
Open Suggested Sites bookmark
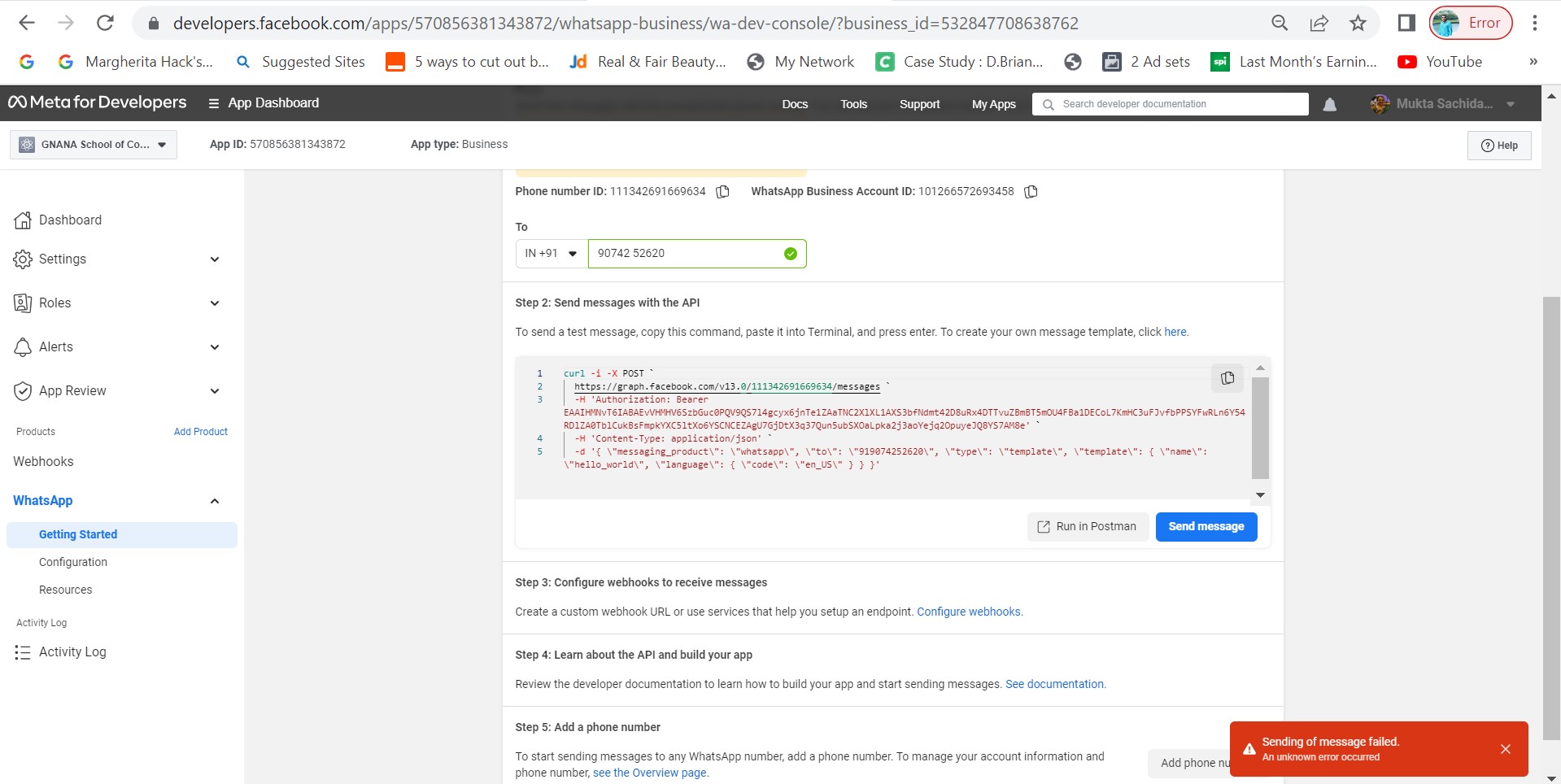coord(300,62)
